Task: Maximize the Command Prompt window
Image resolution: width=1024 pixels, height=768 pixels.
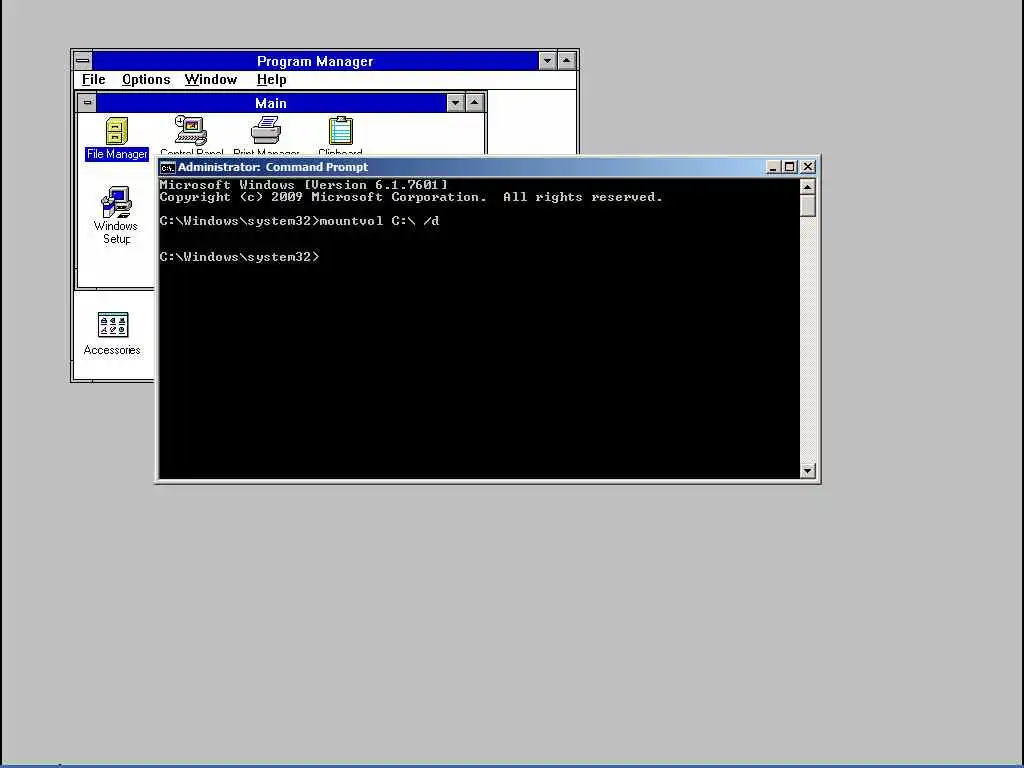Action: pos(790,167)
